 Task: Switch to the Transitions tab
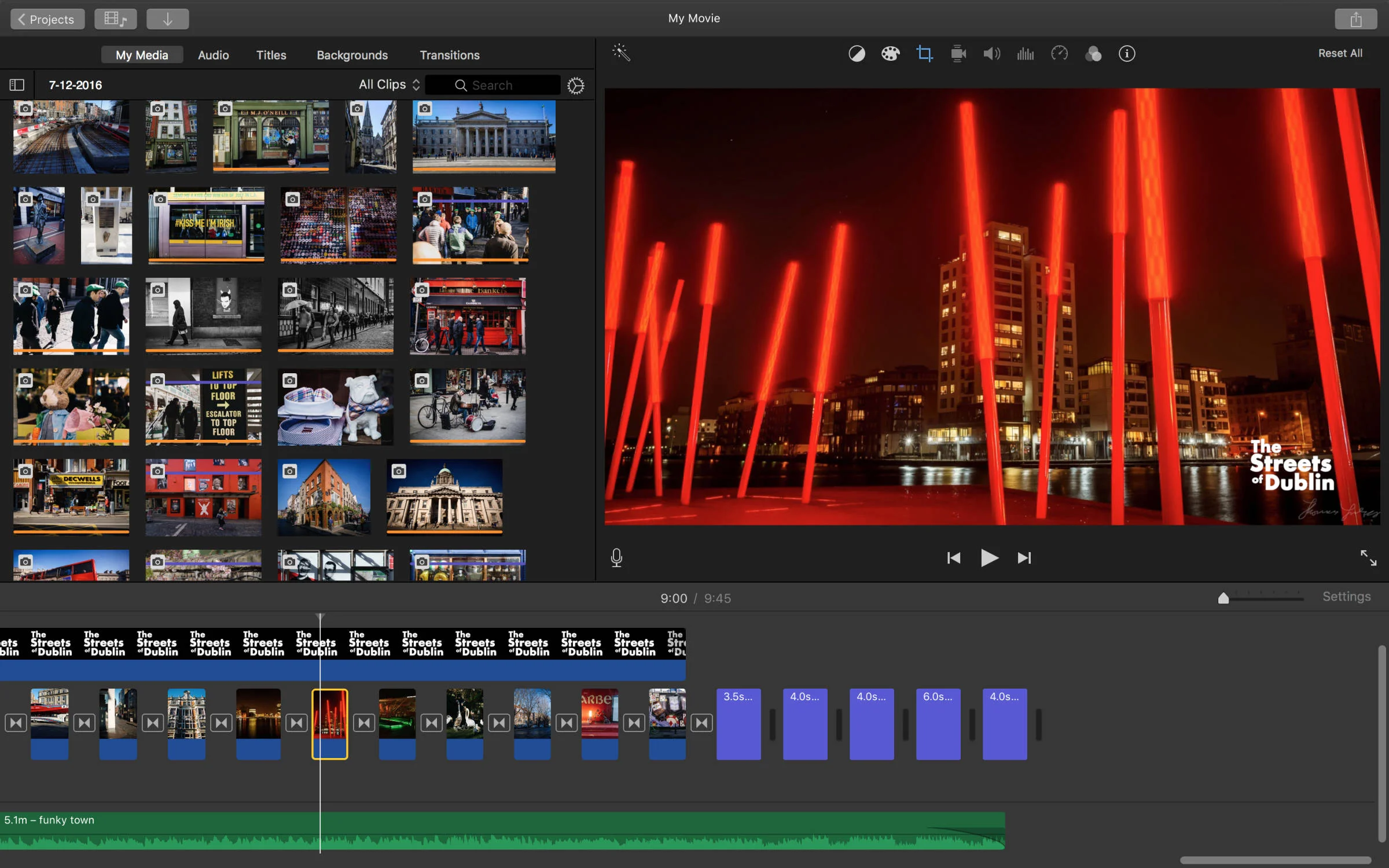click(449, 55)
